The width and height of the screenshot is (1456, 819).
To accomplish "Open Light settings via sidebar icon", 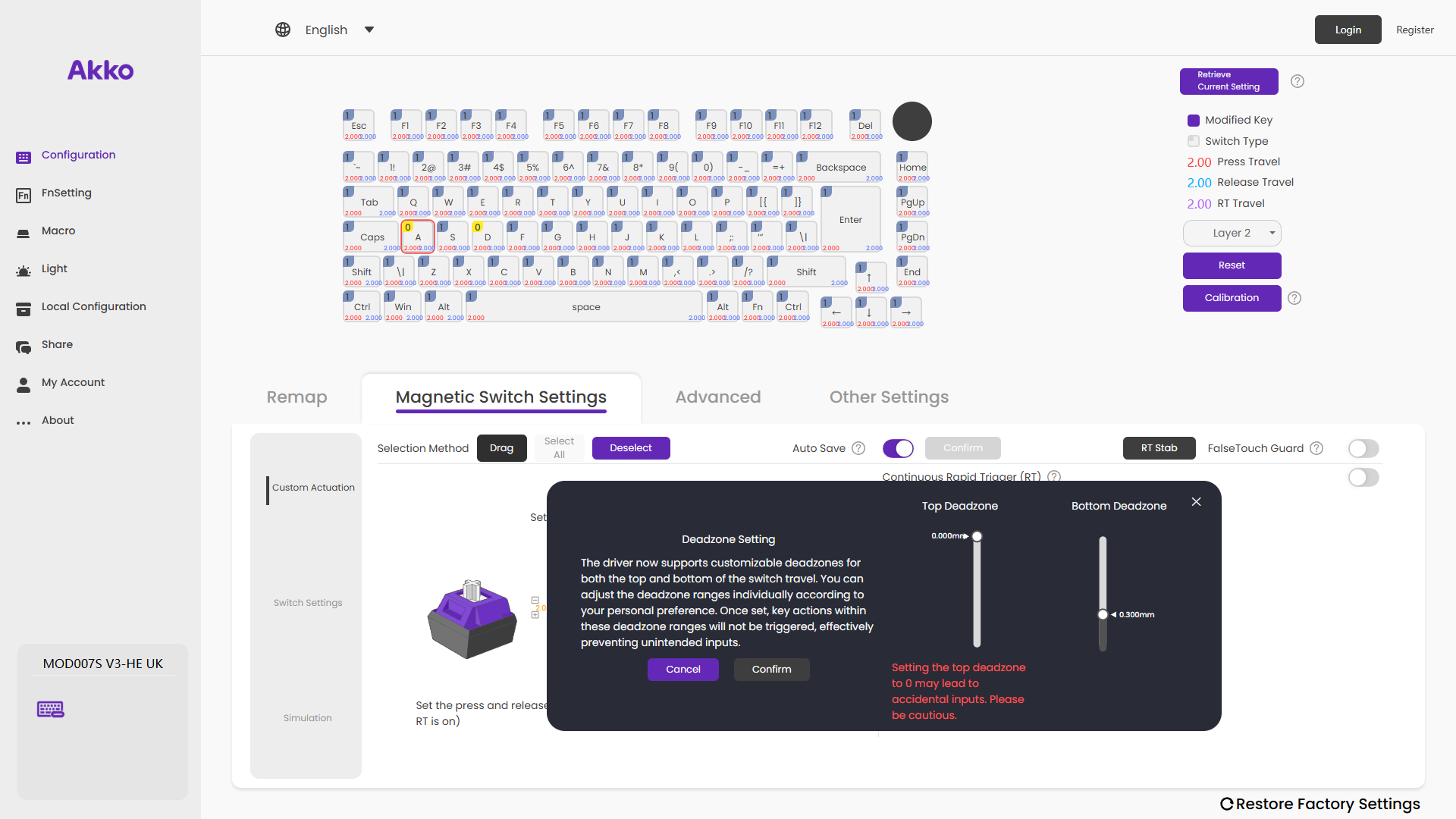I will tap(24, 270).
